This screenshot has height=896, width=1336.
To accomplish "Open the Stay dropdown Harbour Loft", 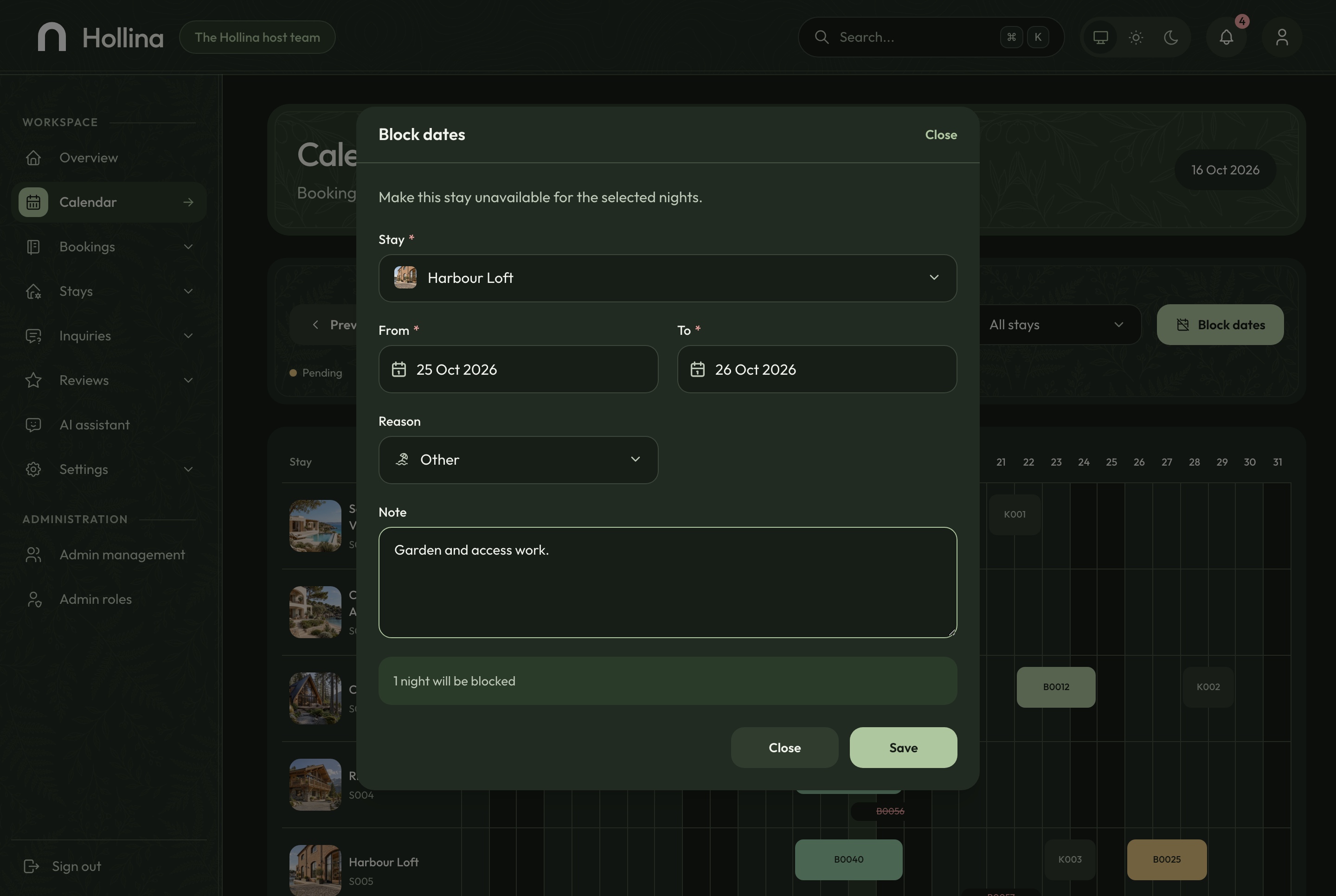I will click(668, 278).
